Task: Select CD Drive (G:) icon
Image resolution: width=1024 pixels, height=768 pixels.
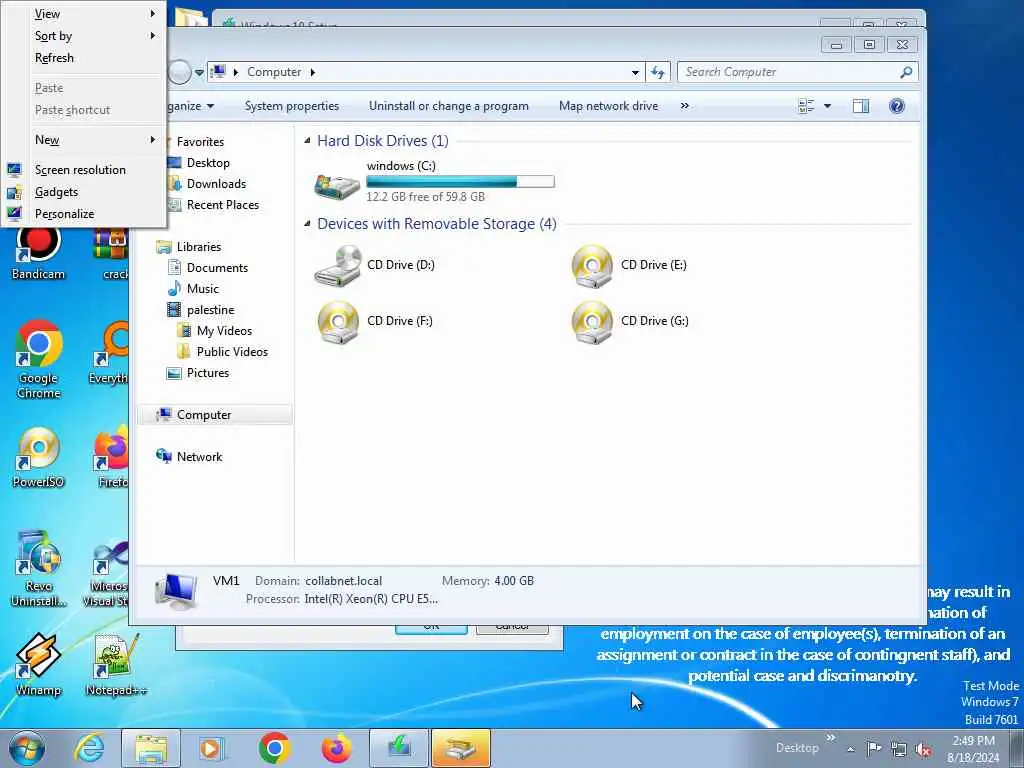Action: [592, 321]
